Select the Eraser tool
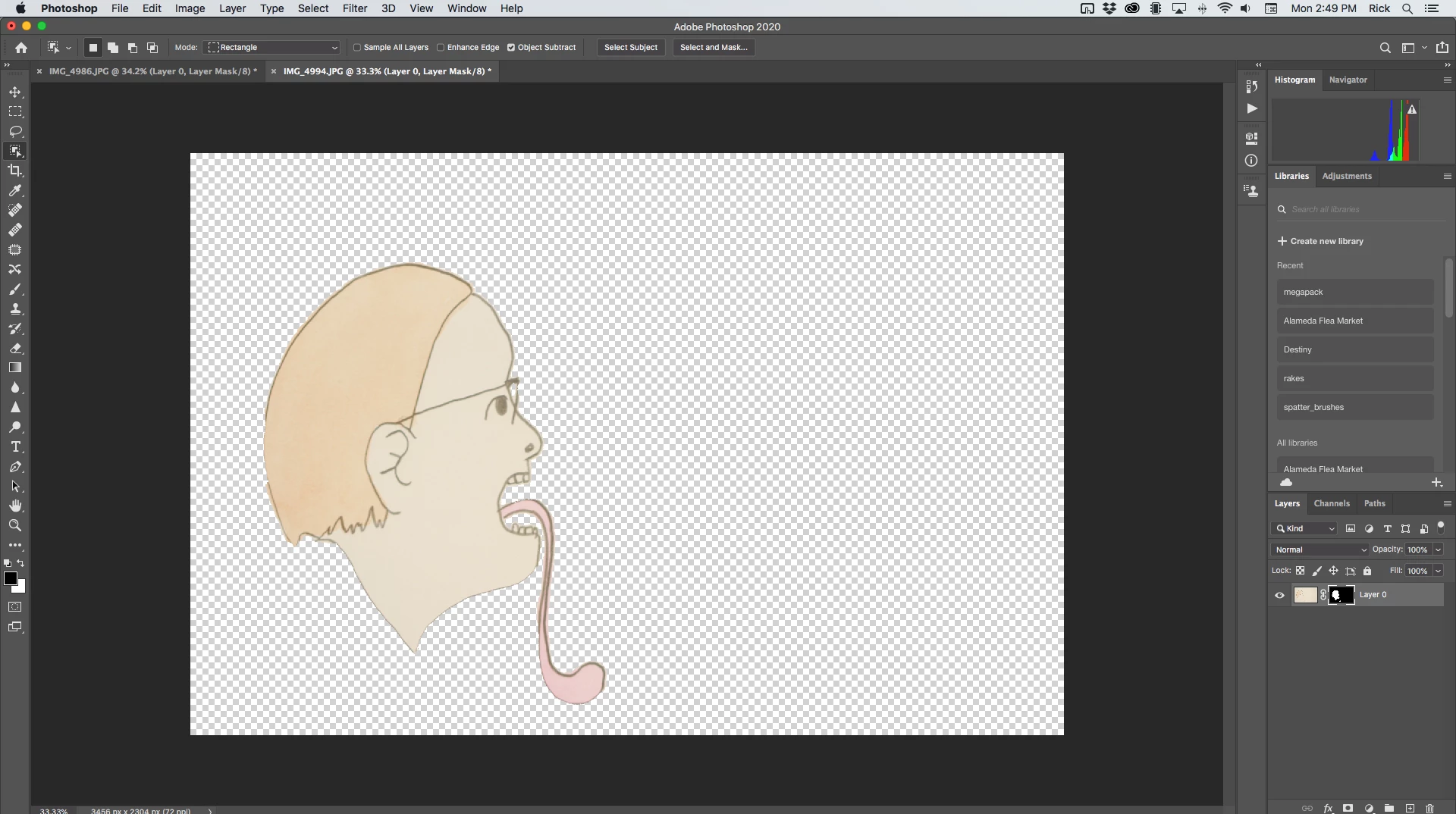1456x814 pixels. coord(15,348)
